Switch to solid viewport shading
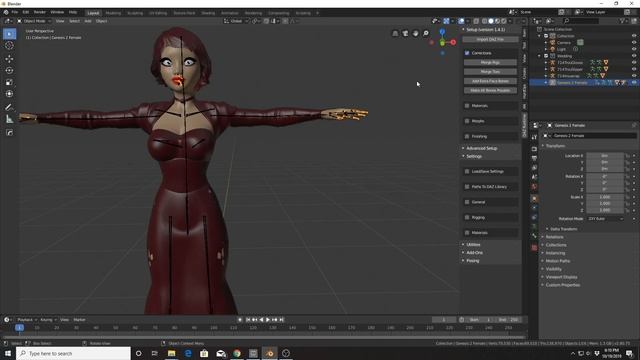Viewport: 640px width, 360px height. [491, 21]
